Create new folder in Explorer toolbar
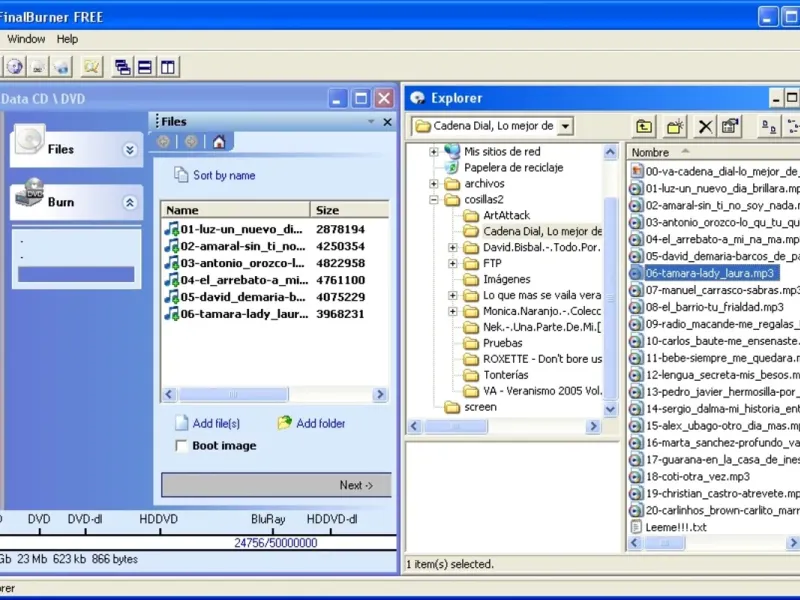The height and width of the screenshot is (600, 800). pyautogui.click(x=674, y=126)
